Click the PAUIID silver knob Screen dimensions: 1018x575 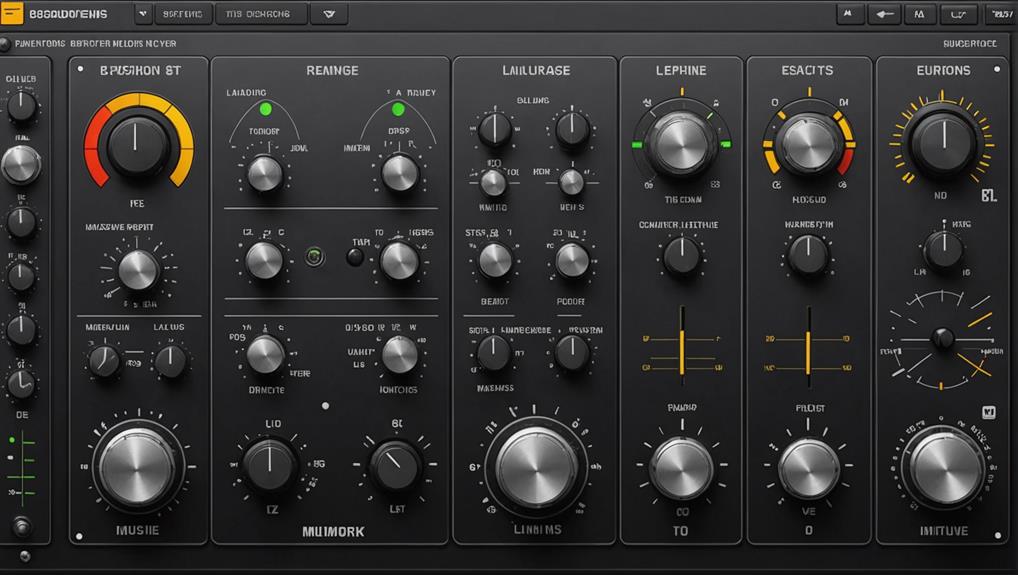point(681,468)
